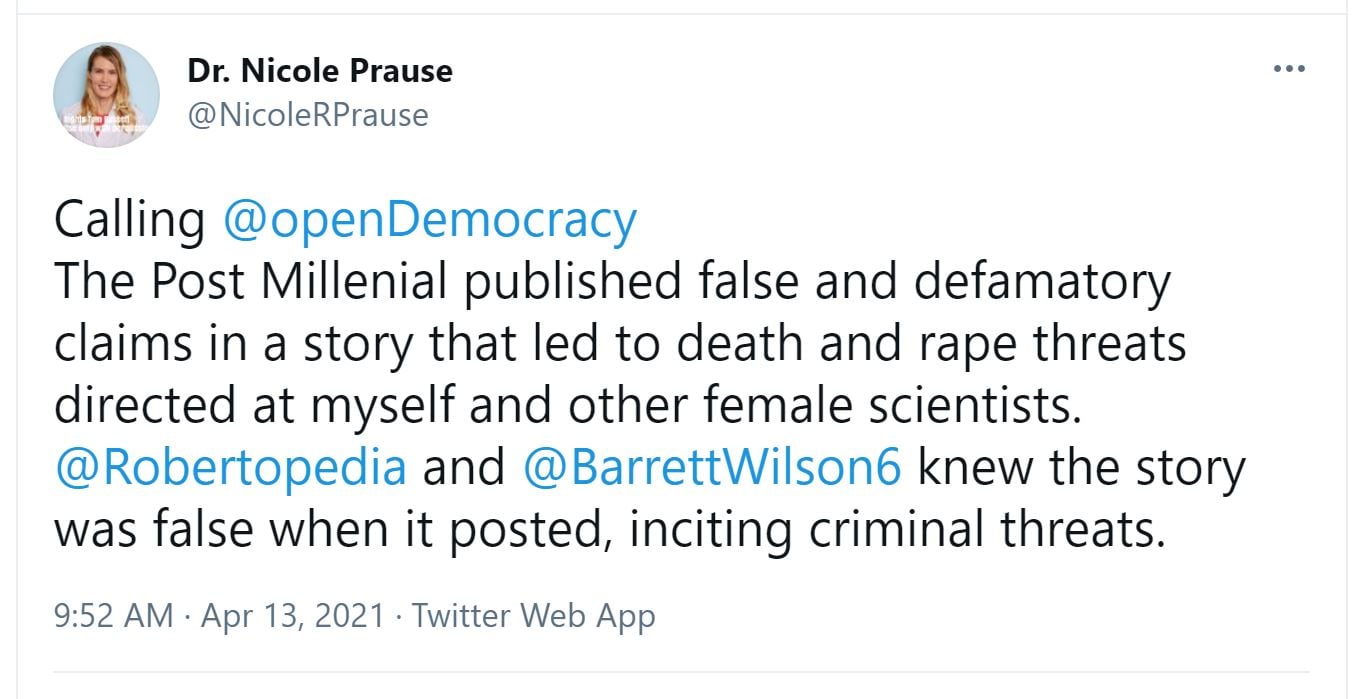Select the Apr 13, 2021 date
Image resolution: width=1366 pixels, height=699 pixels.
293,615
